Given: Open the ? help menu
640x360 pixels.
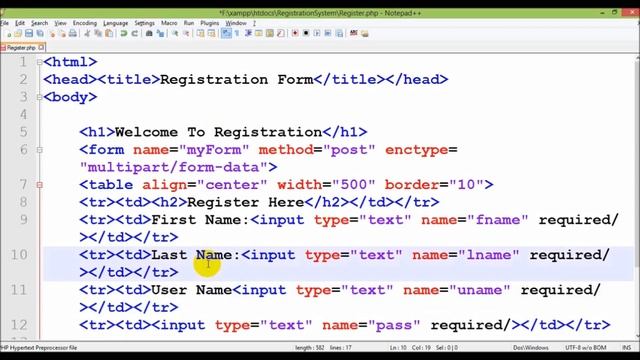Looking at the screenshot, I should (x=254, y=23).
